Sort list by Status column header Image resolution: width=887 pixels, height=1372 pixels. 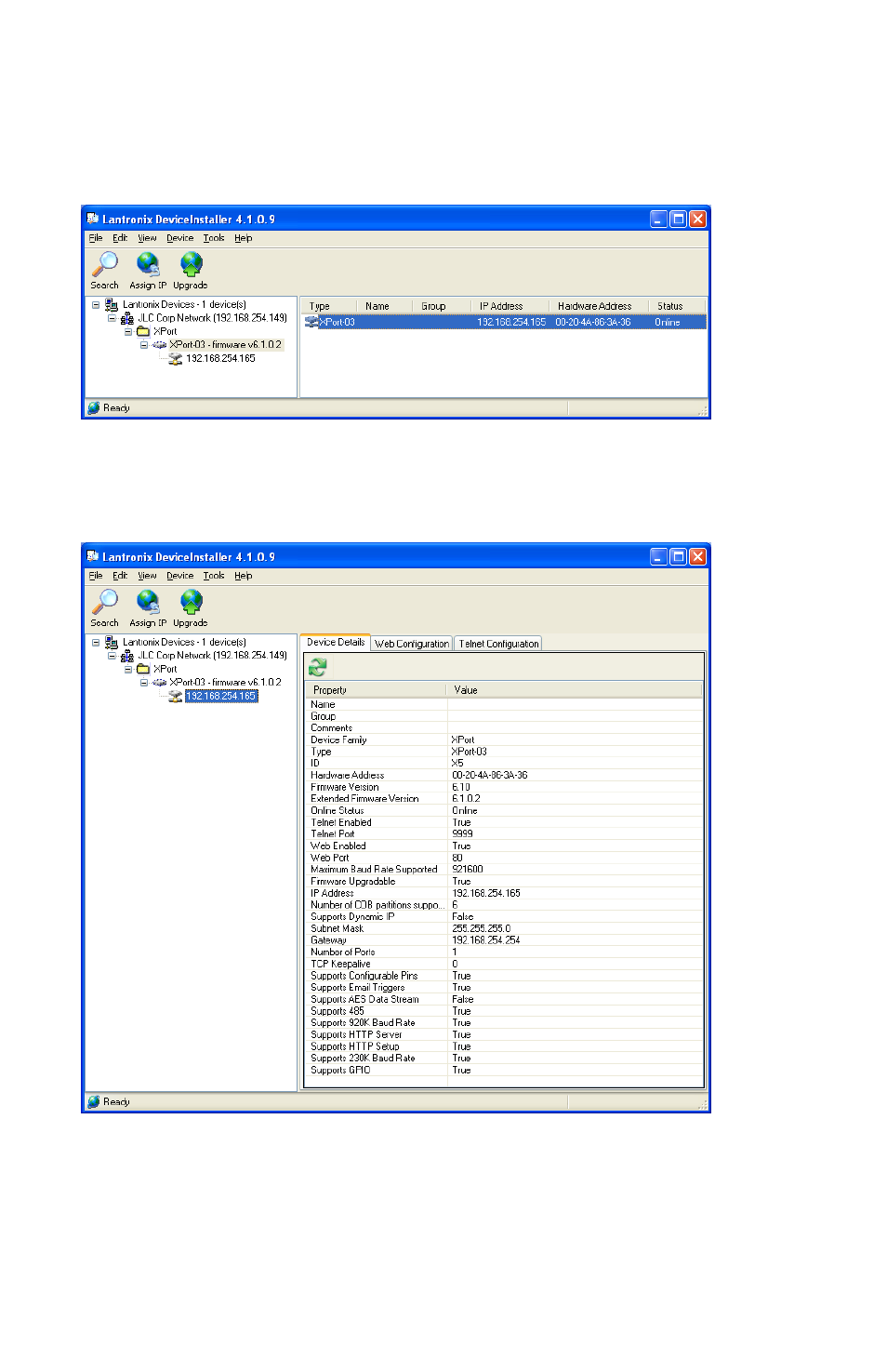pos(677,306)
